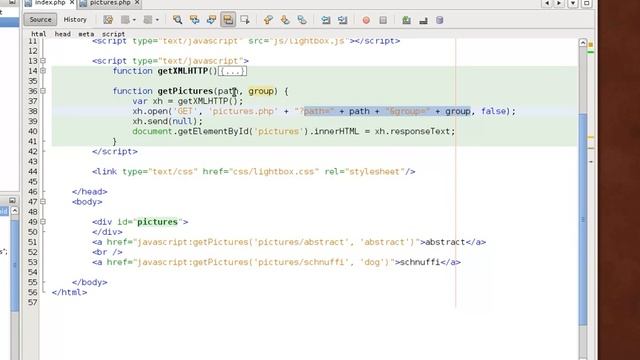
Task: Click editor scrollbar up arrow
Action: tap(583, 42)
